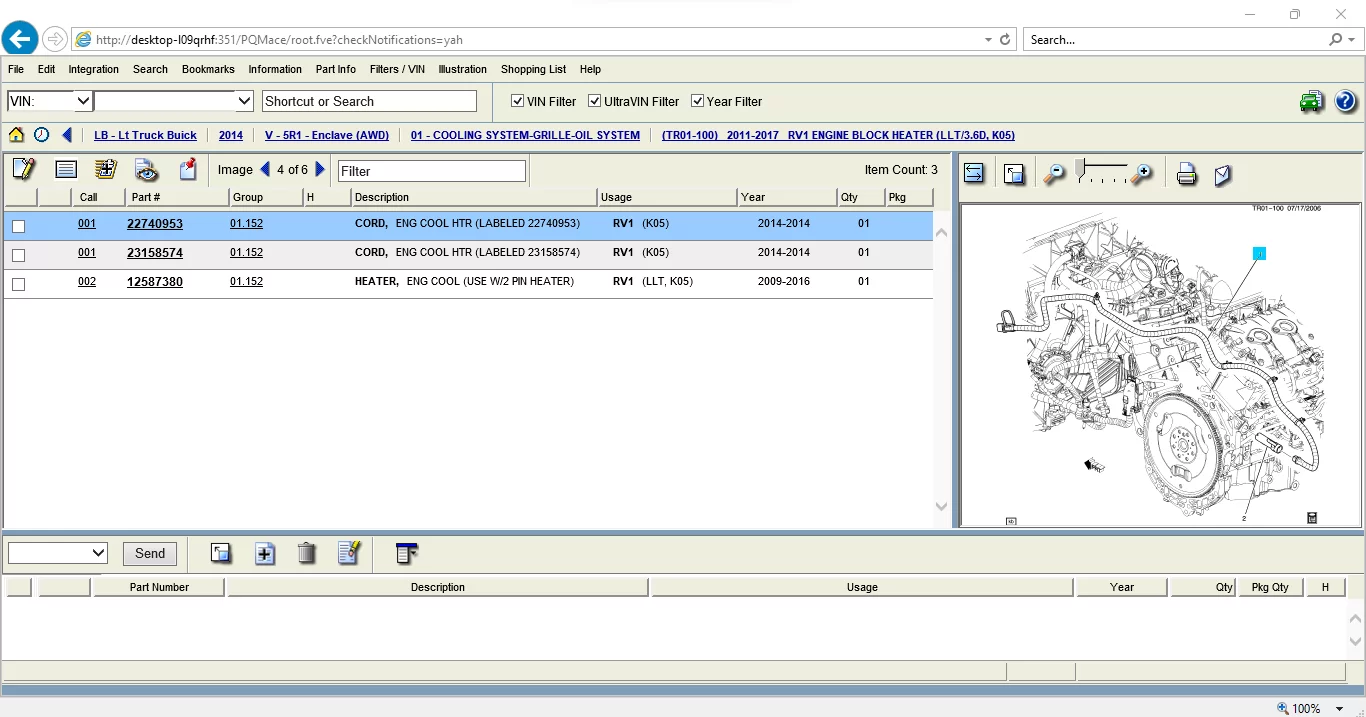Click the trash can delete icon
The height and width of the screenshot is (717, 1366).
tap(307, 553)
